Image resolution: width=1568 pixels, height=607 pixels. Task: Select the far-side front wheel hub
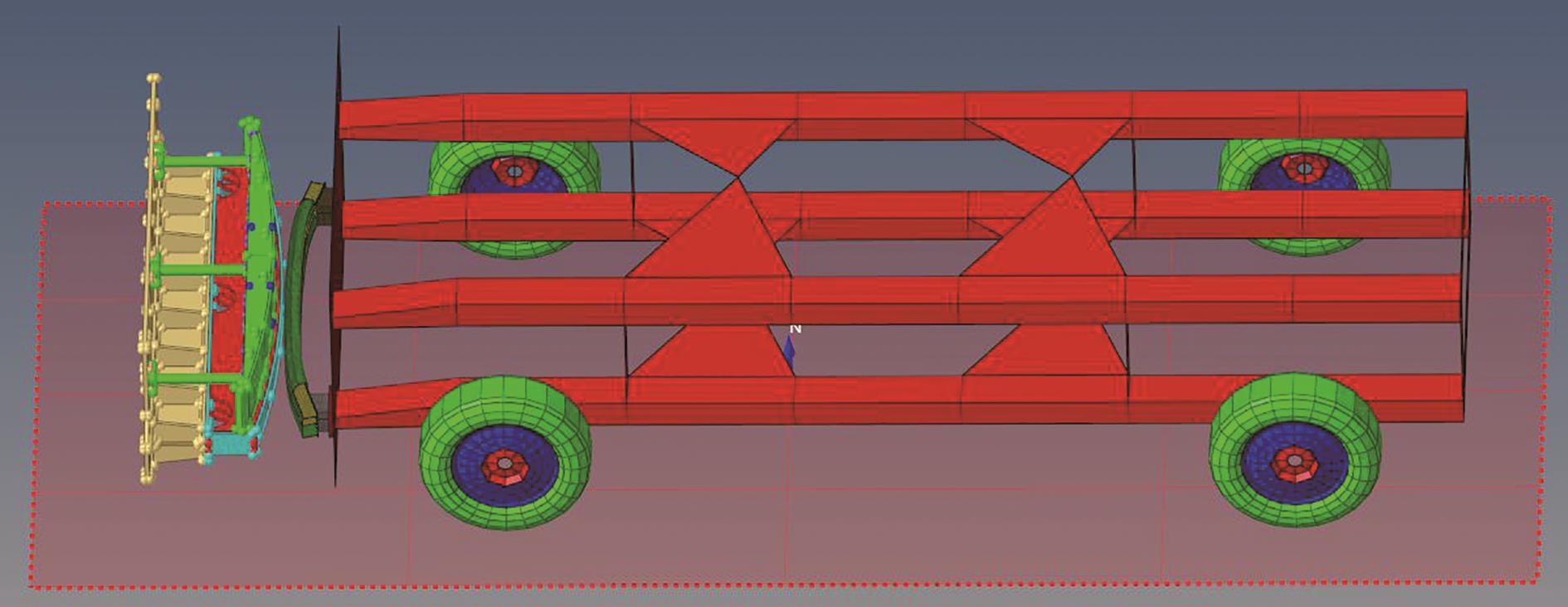click(x=514, y=171)
